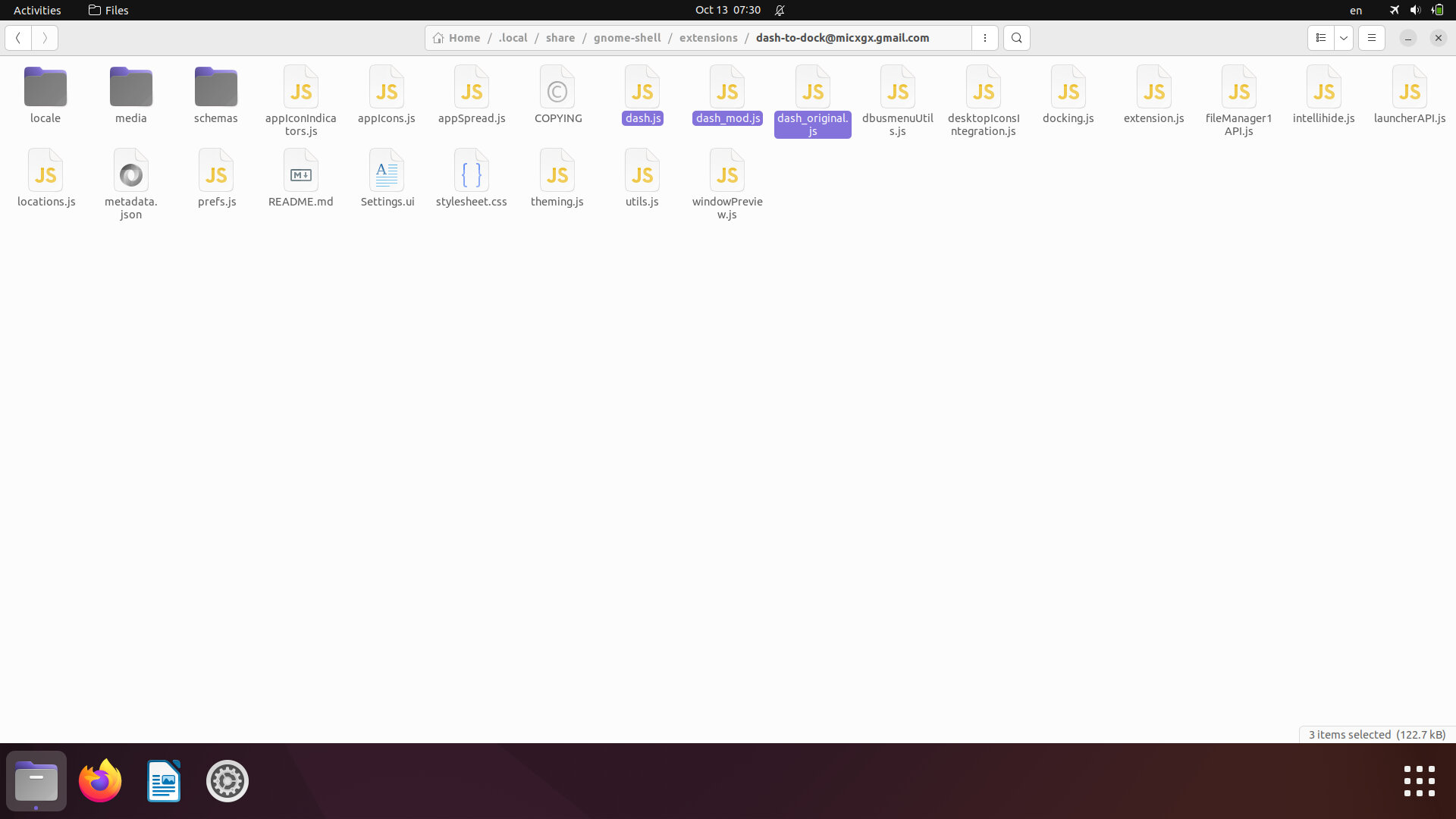Select the schemas folder

pos(215,89)
